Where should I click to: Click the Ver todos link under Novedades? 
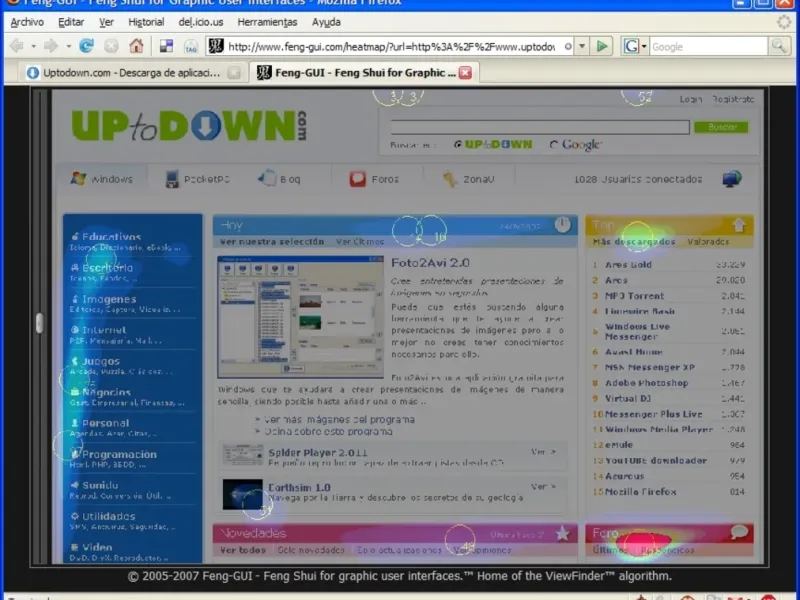tap(243, 550)
